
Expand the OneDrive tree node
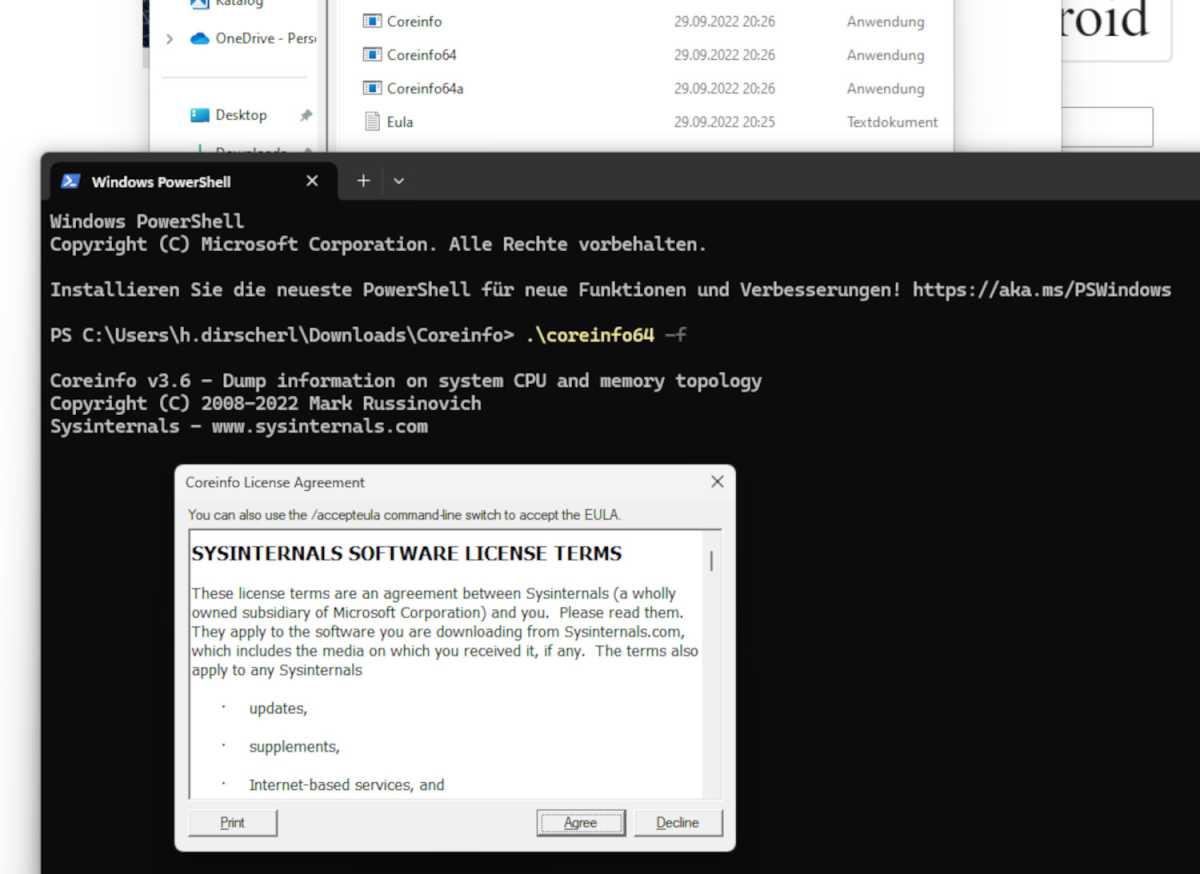tap(169, 38)
